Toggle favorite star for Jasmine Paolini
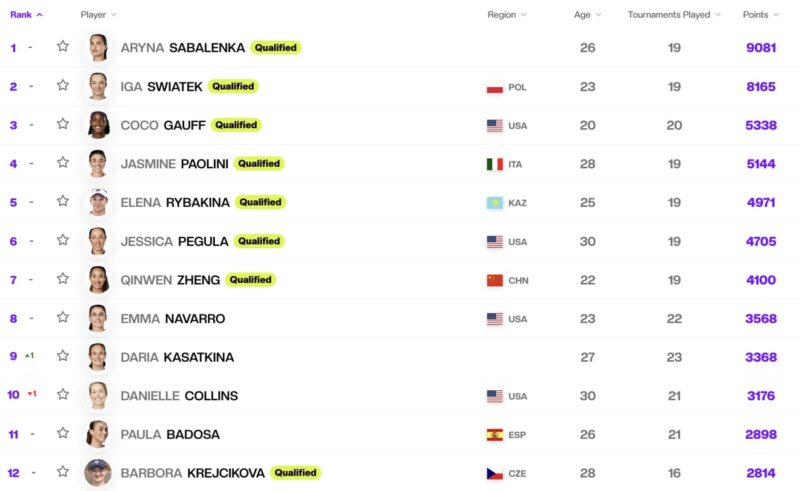Screen dimensions: 800x491 pyautogui.click(x=63, y=163)
